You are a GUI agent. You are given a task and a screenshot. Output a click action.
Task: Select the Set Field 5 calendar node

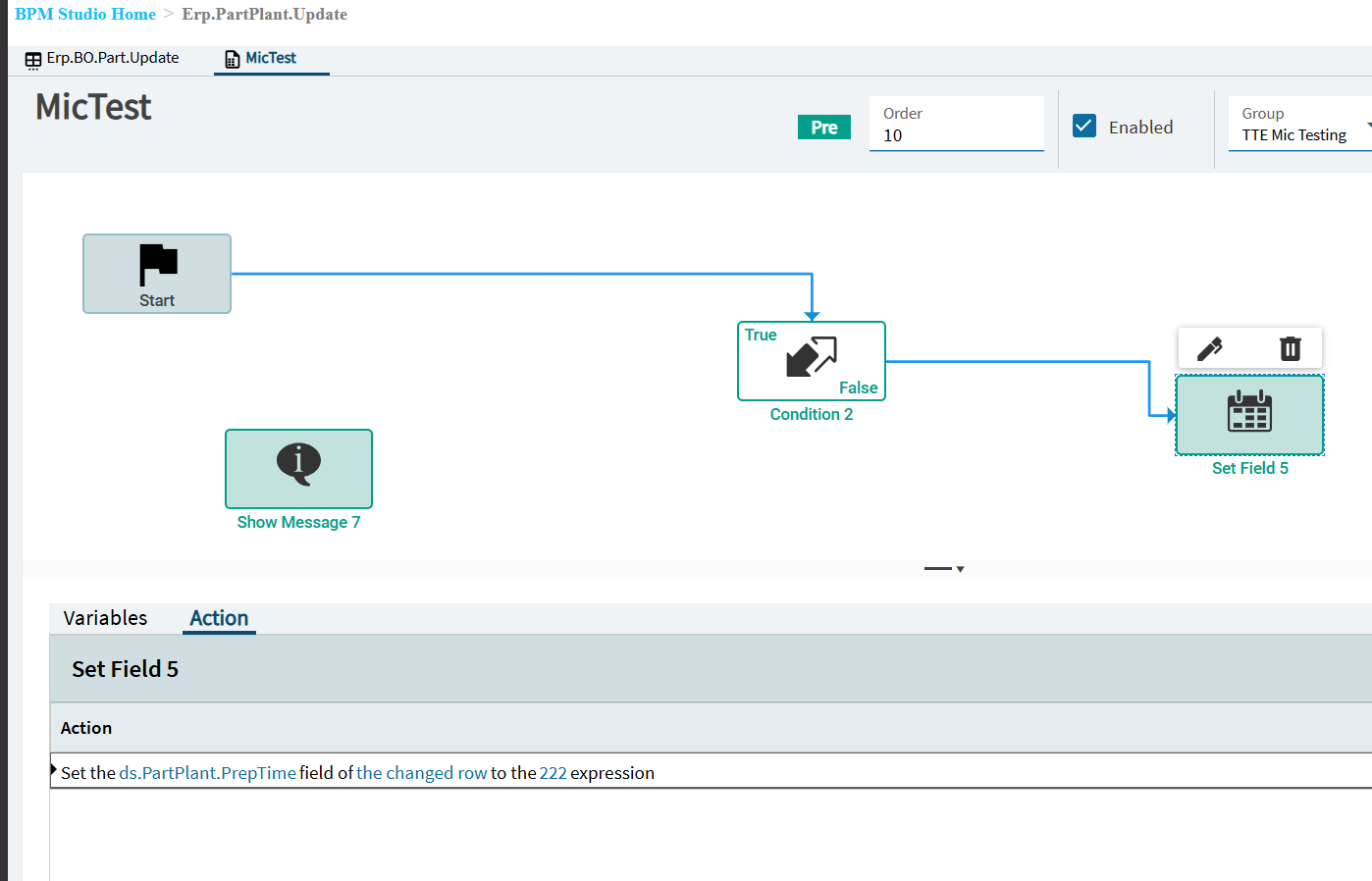1249,415
